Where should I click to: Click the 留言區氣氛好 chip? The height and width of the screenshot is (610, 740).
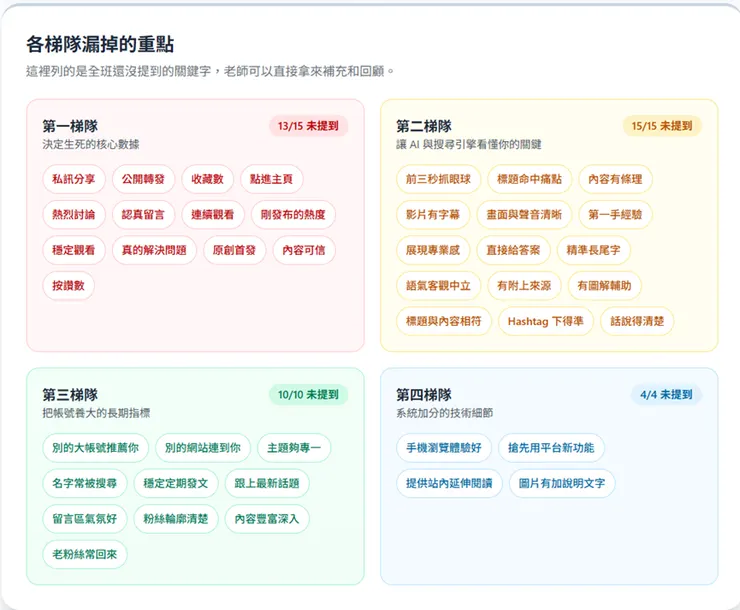pos(84,519)
